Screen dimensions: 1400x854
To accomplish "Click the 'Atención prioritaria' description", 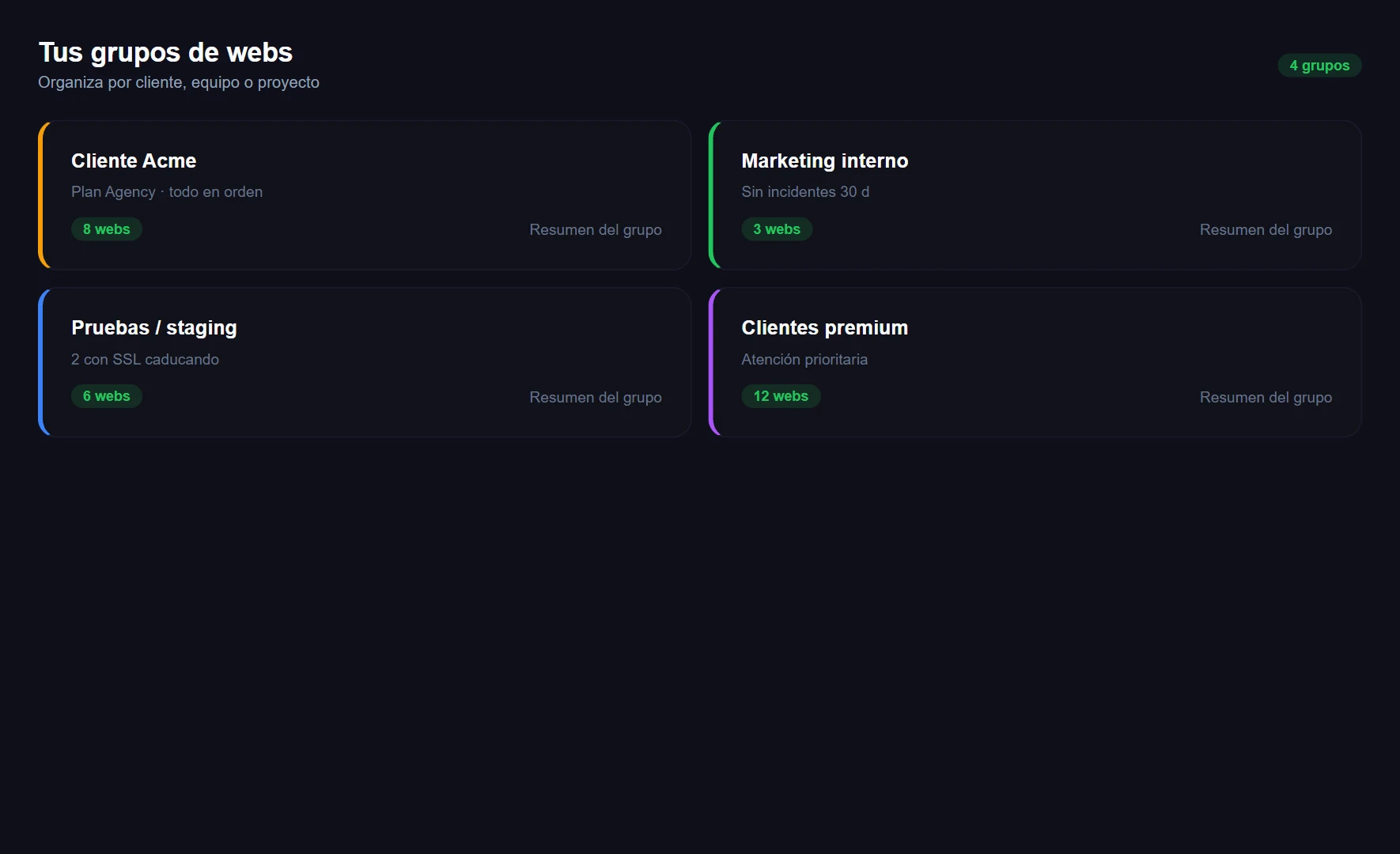I will point(804,359).
